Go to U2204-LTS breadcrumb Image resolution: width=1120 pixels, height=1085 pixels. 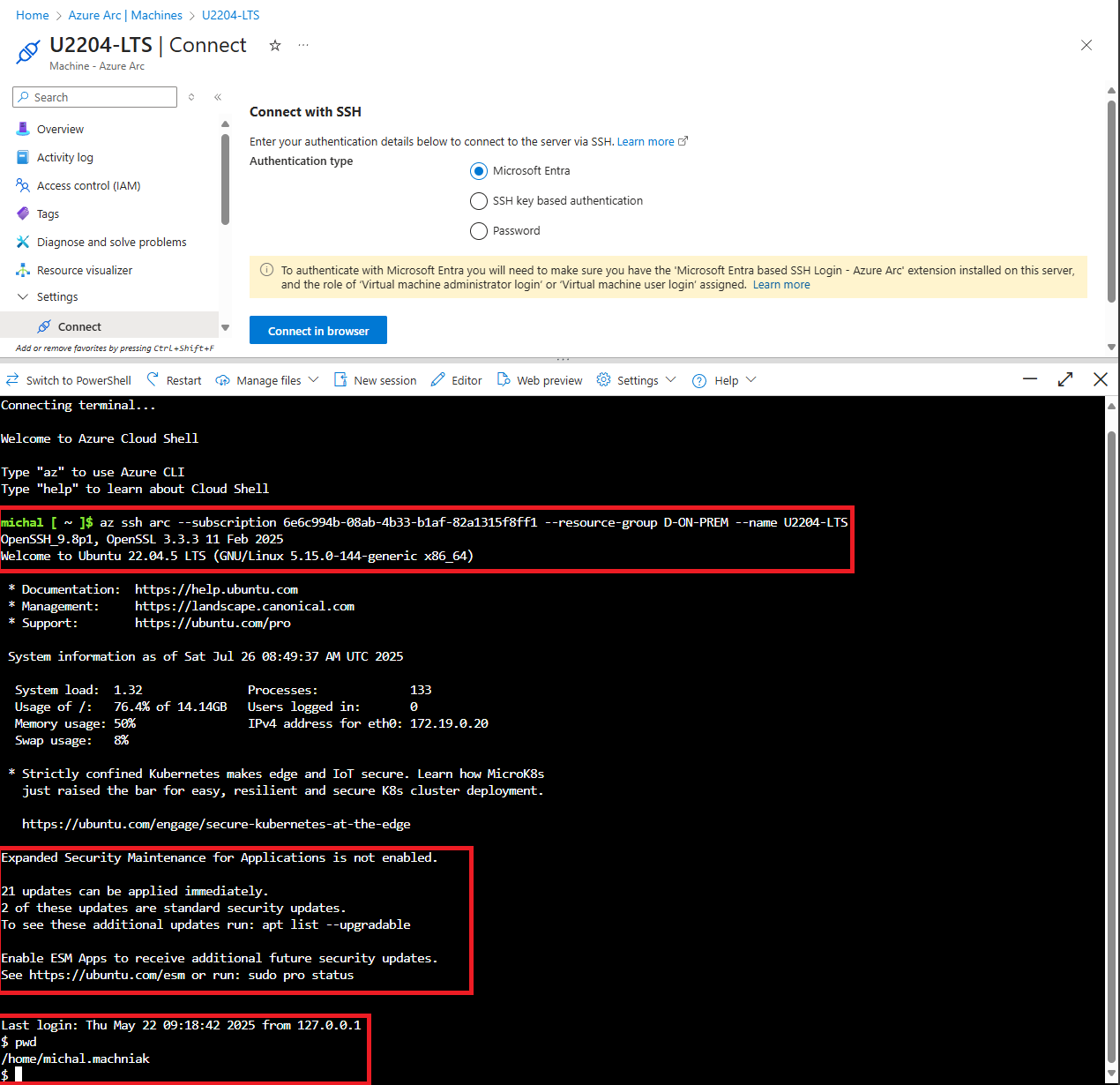click(x=230, y=15)
